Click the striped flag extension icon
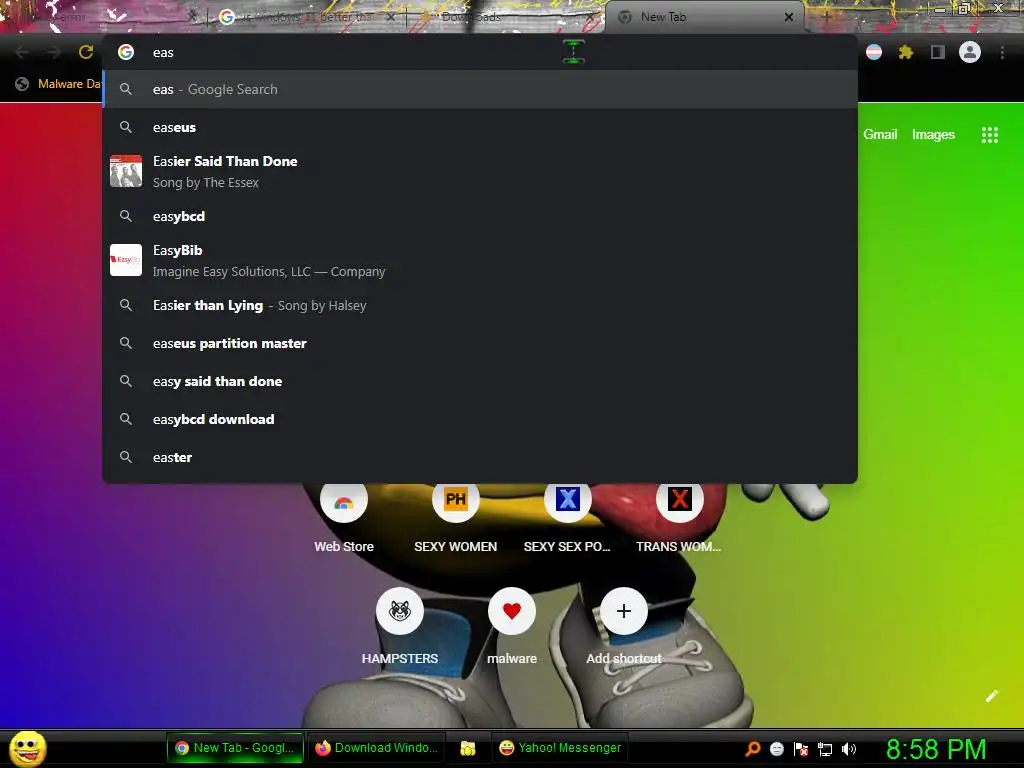Image resolution: width=1024 pixels, height=768 pixels. pyautogui.click(x=874, y=52)
